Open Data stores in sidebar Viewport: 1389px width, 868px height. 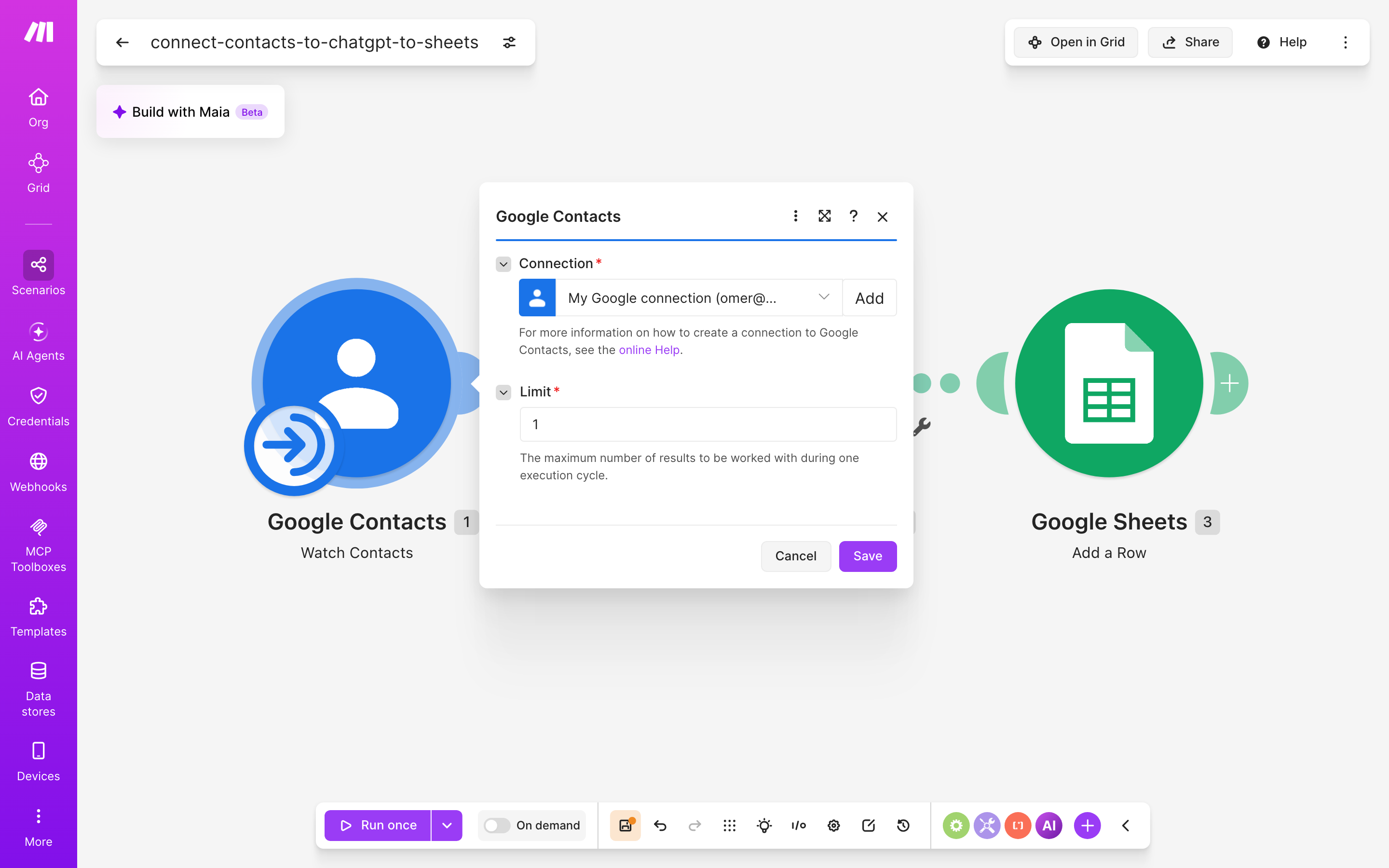click(39, 690)
